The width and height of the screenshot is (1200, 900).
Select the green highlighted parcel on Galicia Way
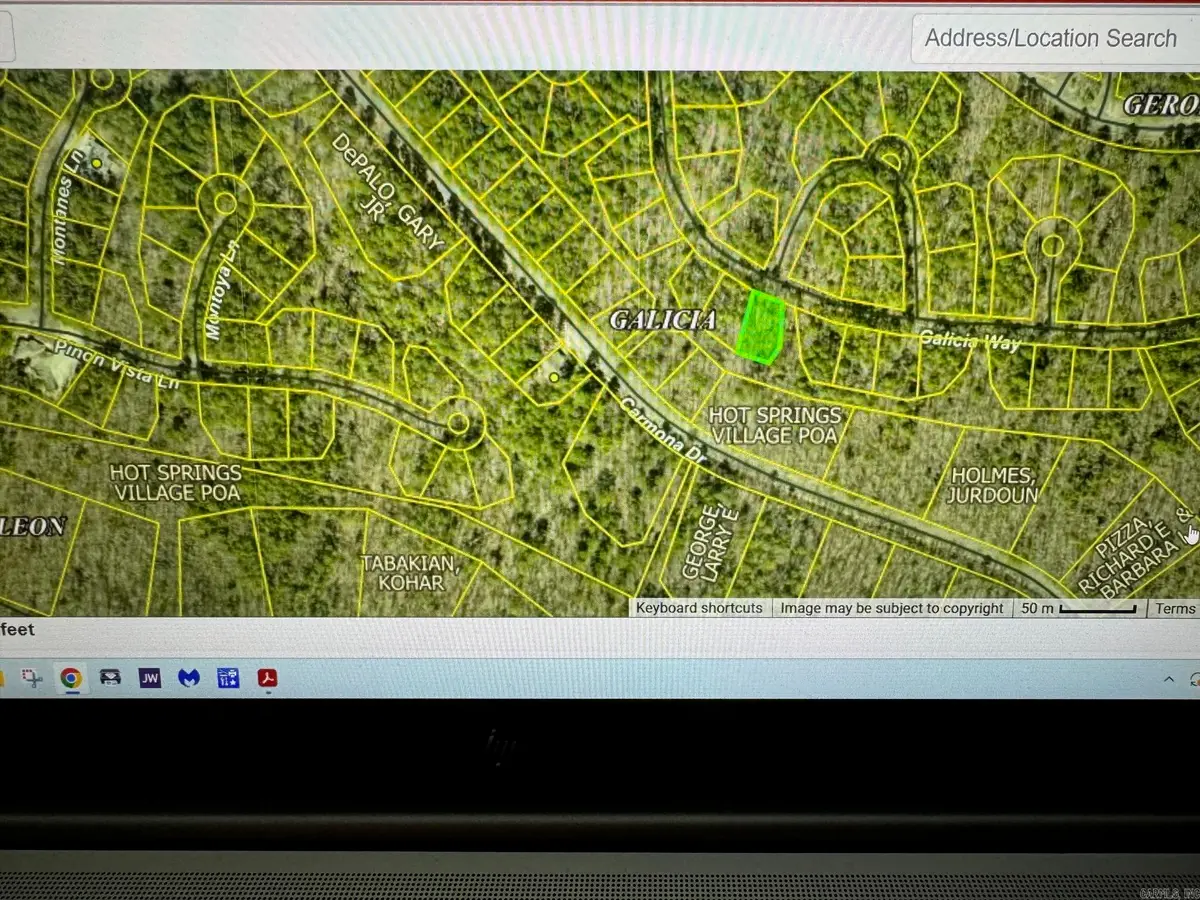(761, 327)
